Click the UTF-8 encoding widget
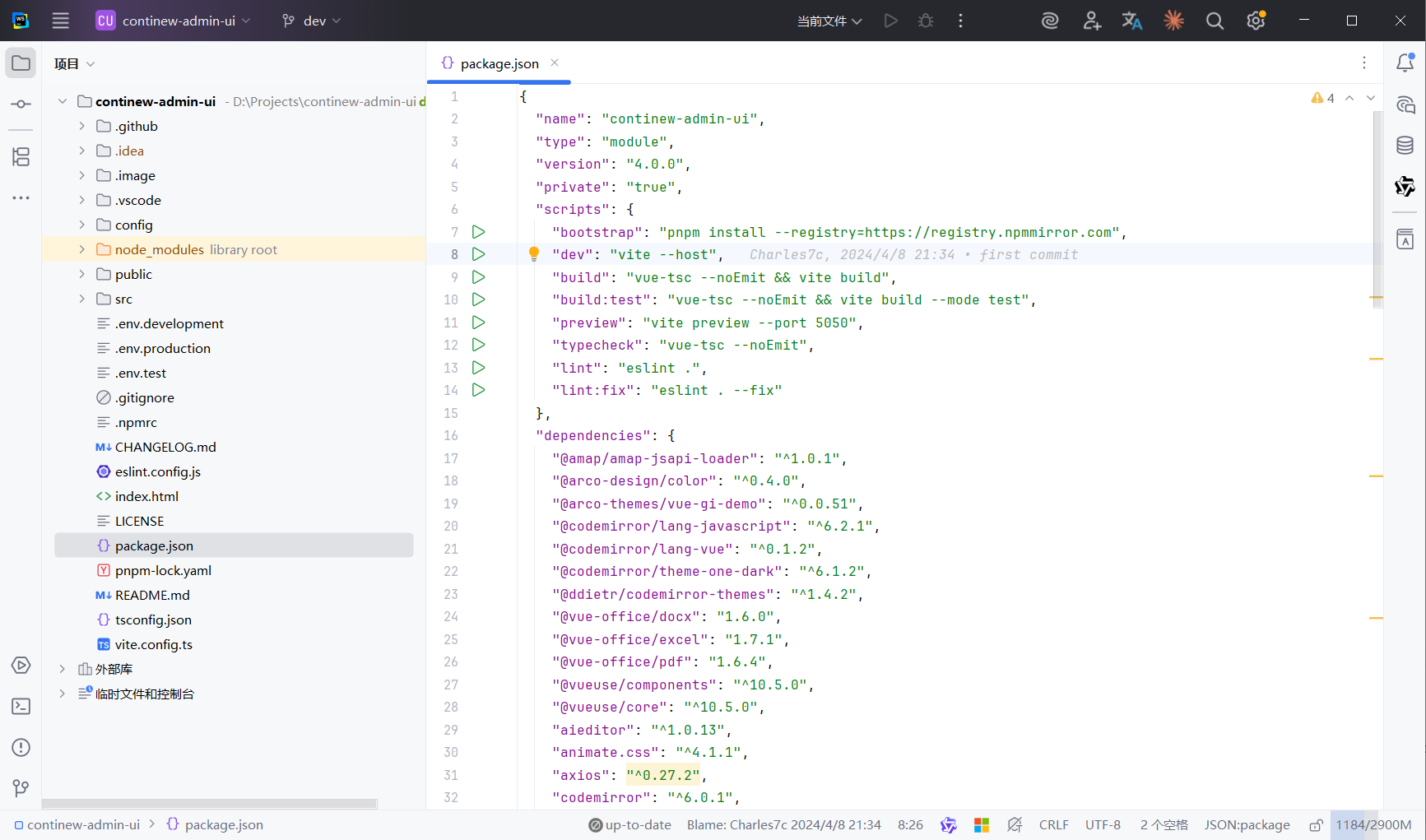This screenshot has width=1426, height=840. click(x=1103, y=824)
